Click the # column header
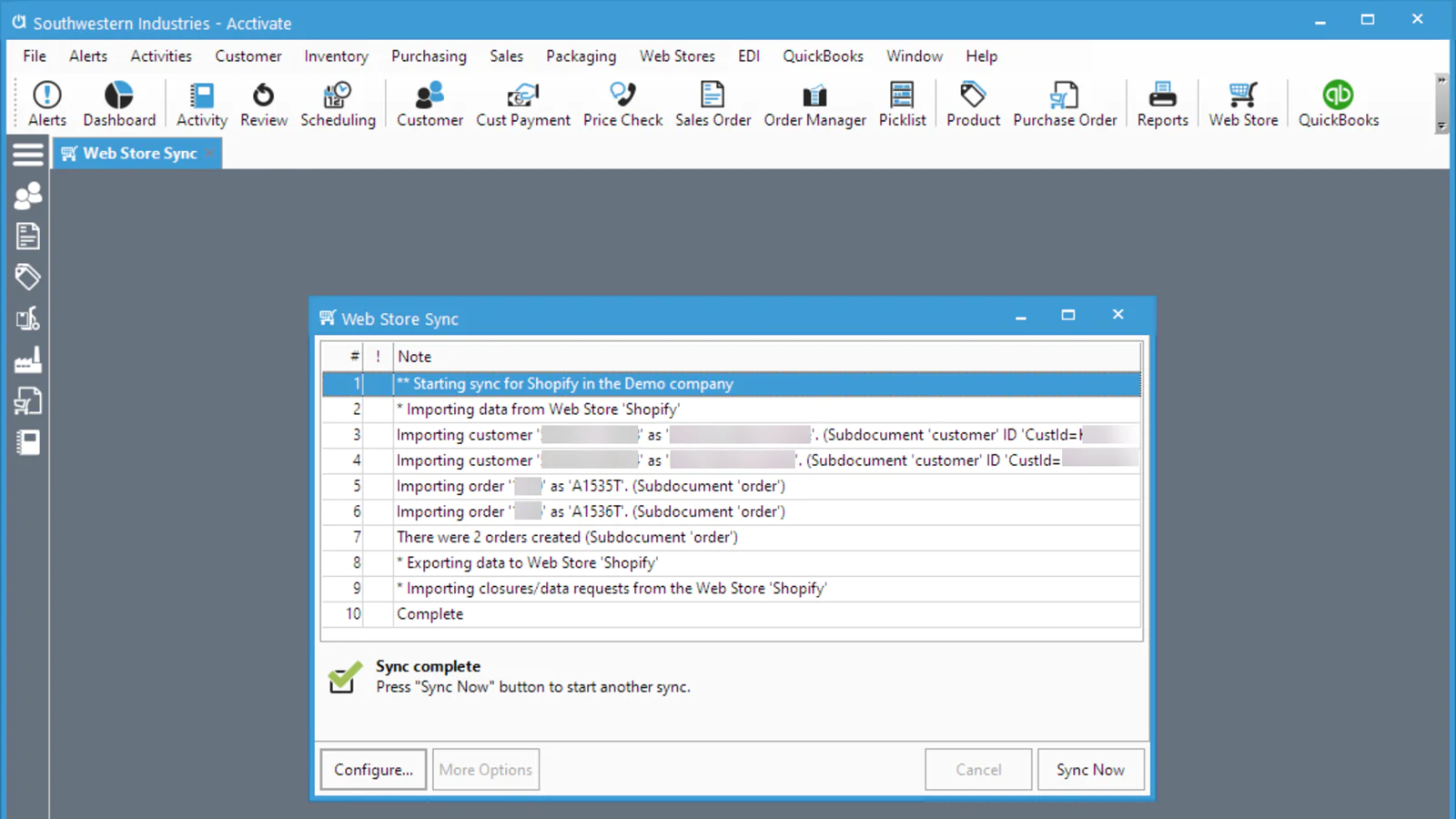1456x819 pixels. pyautogui.click(x=342, y=357)
